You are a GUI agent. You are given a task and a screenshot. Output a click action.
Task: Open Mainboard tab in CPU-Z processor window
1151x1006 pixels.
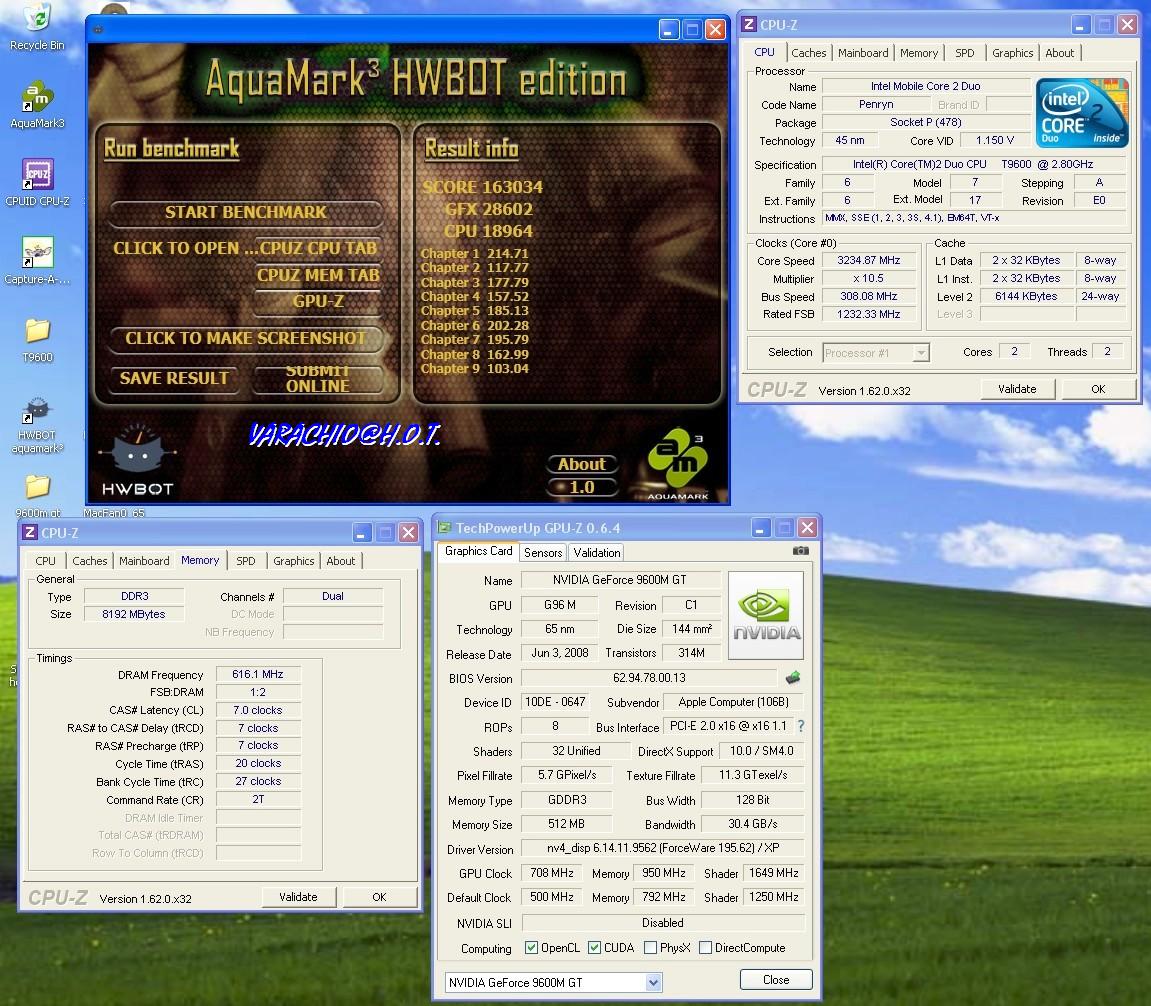tap(863, 53)
